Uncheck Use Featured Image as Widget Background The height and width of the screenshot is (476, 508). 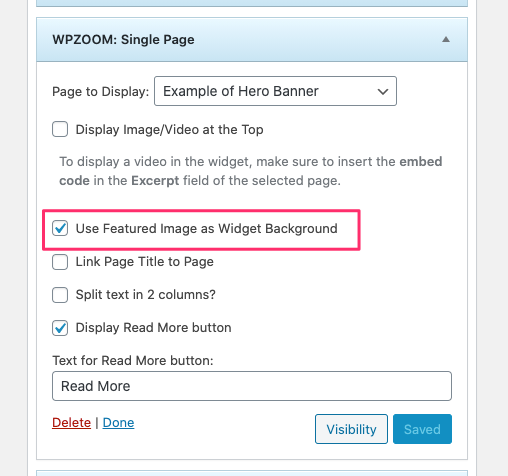60,228
